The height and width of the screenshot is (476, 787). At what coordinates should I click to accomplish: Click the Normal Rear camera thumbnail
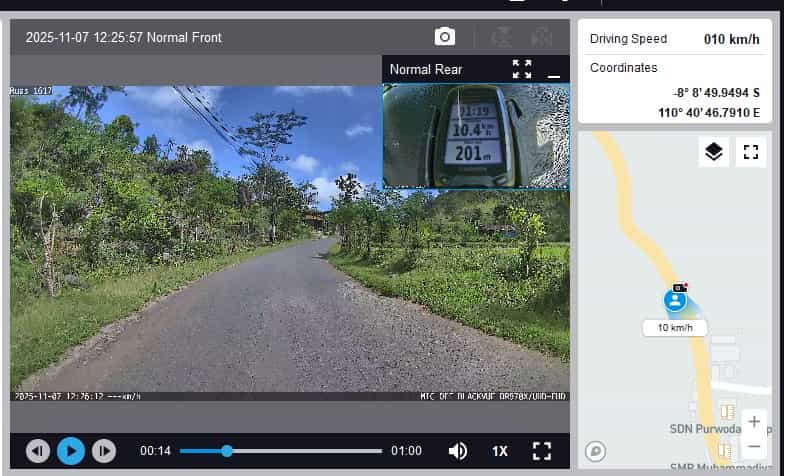pos(475,136)
